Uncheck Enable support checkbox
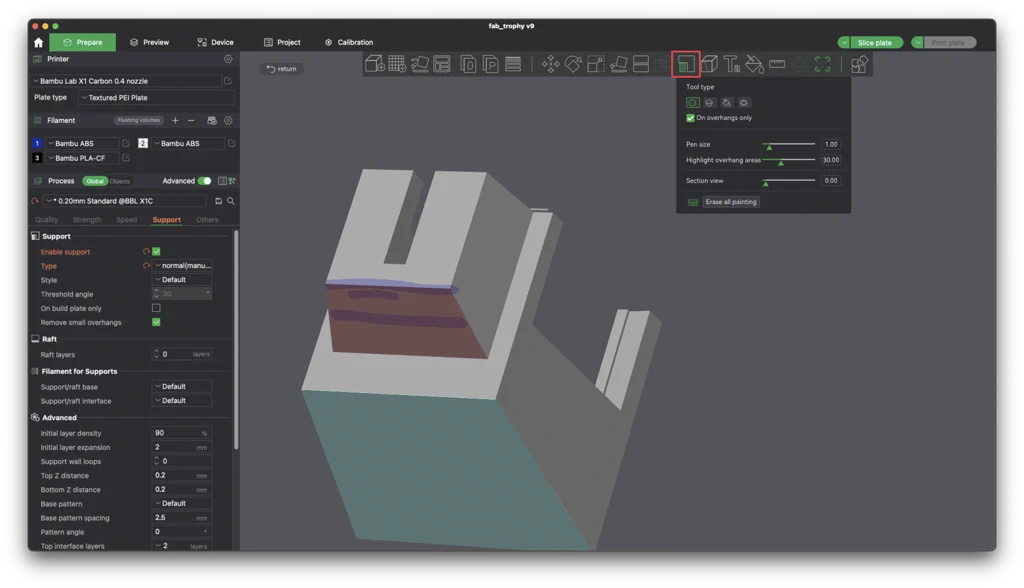The width and height of the screenshot is (1024, 588). click(156, 252)
